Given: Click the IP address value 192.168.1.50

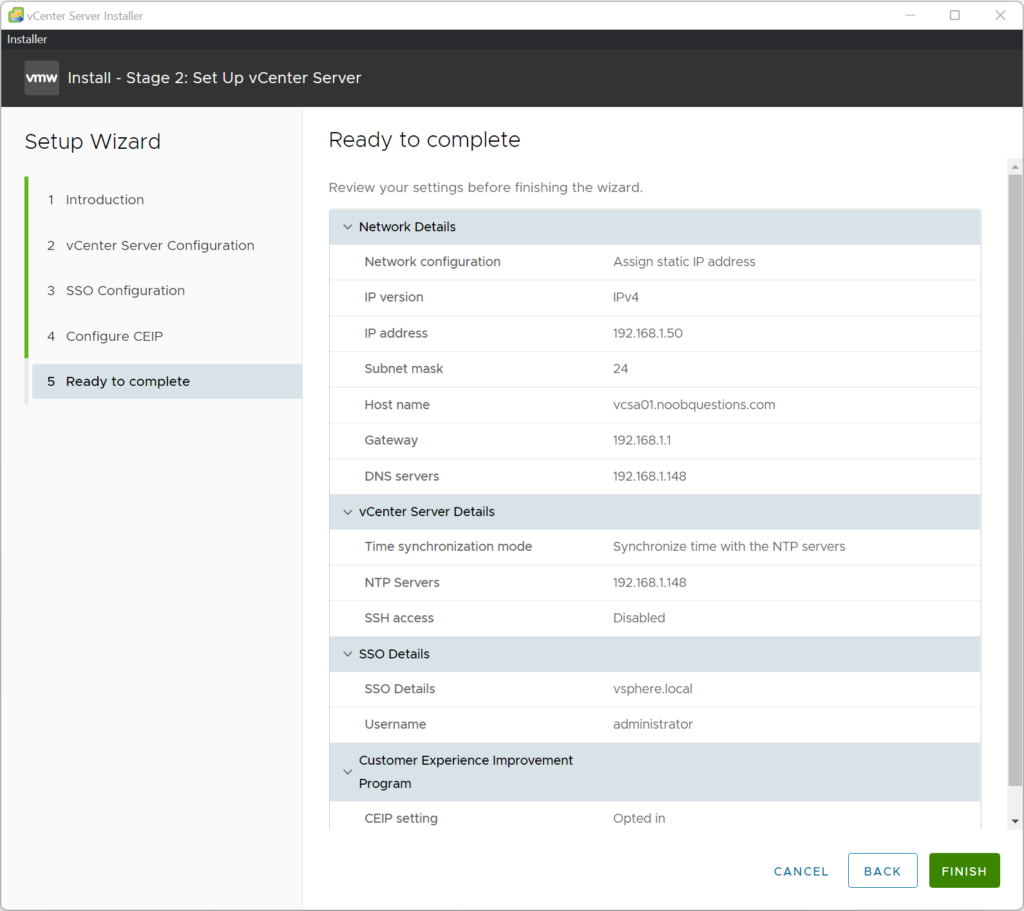Looking at the screenshot, I should coord(647,333).
